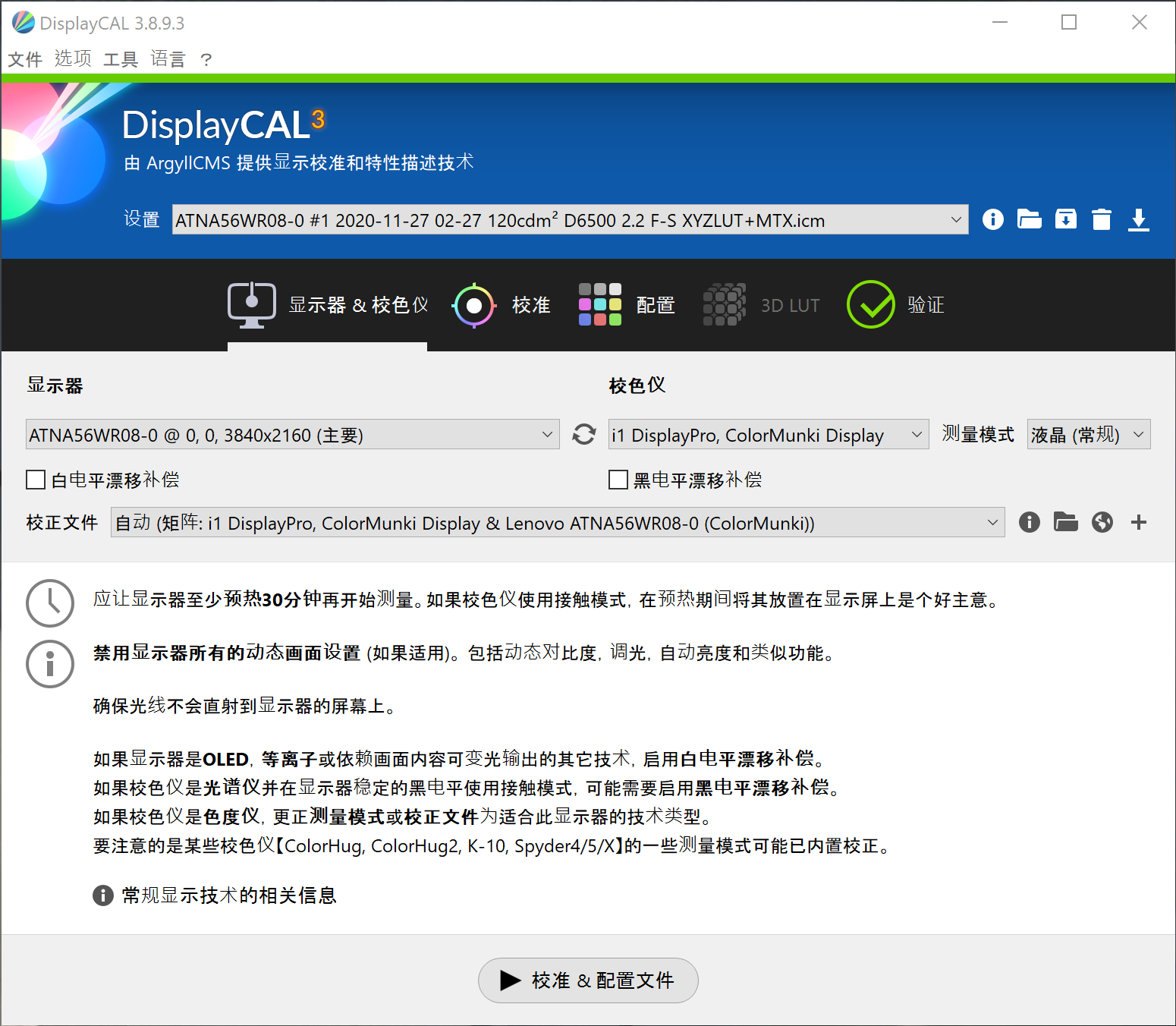Open settings file via folder icon
Image resolution: width=1176 pixels, height=1026 pixels.
[x=1029, y=219]
